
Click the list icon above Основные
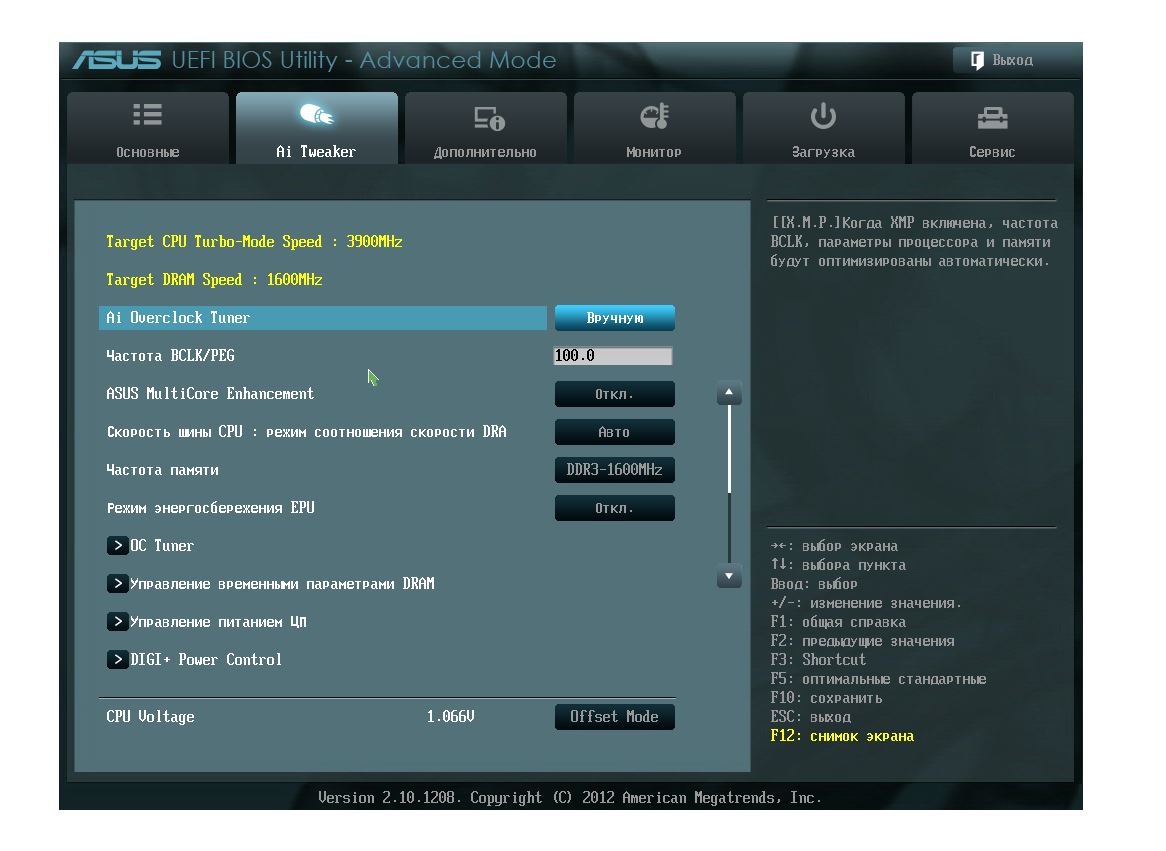pyautogui.click(x=147, y=115)
